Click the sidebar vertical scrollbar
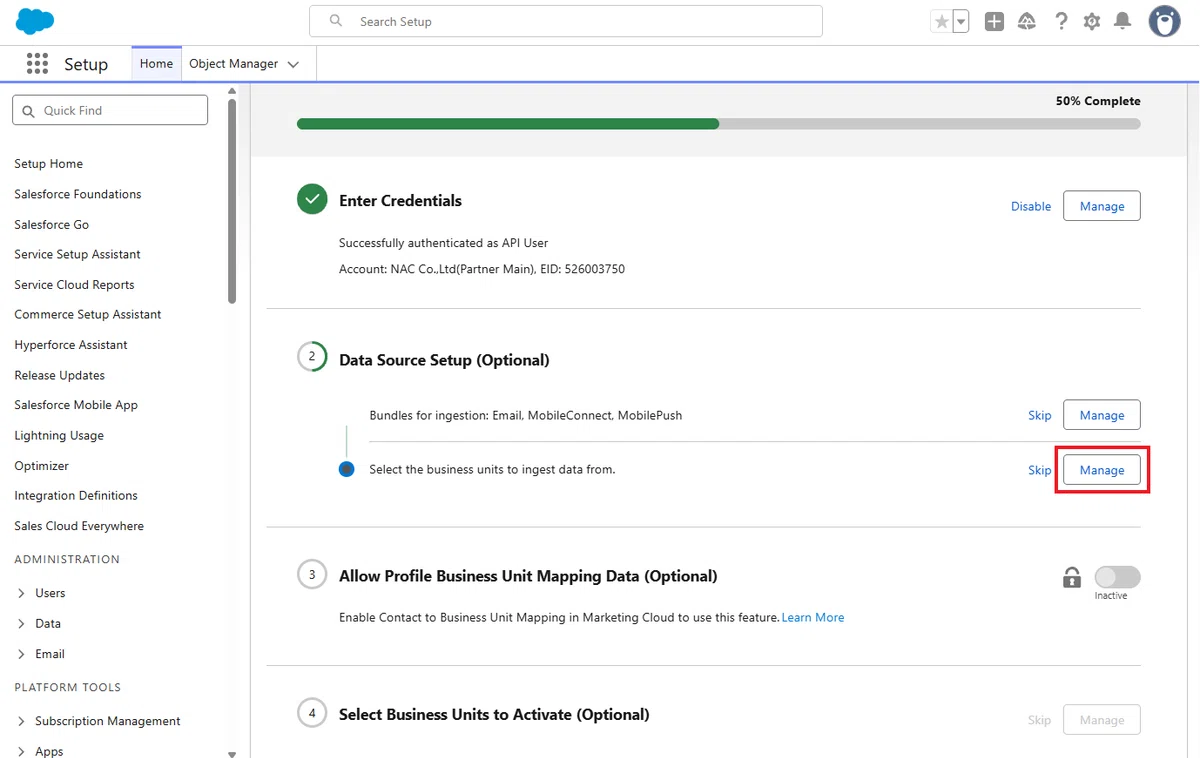Image resolution: width=1200 pixels, height=758 pixels. pyautogui.click(x=232, y=200)
